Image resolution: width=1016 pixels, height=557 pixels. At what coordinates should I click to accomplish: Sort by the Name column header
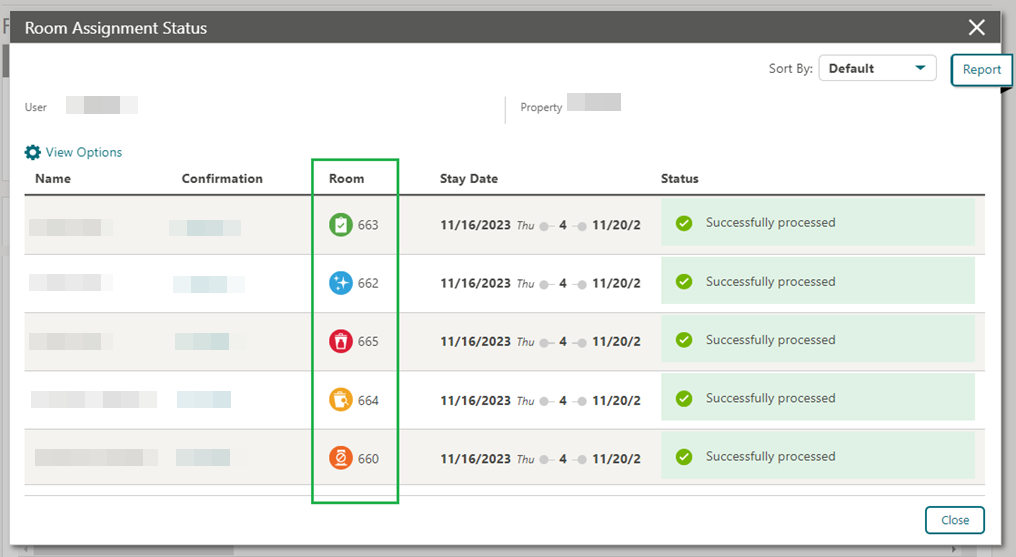53,179
